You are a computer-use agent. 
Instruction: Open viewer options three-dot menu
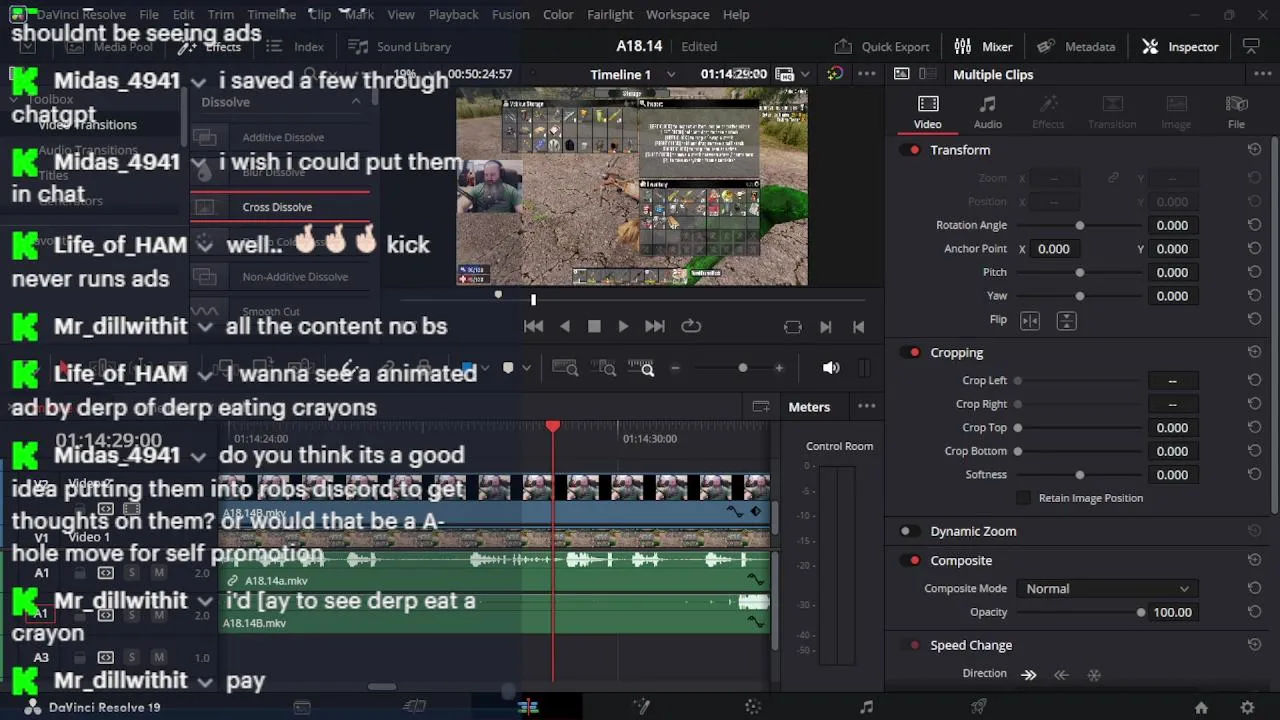point(867,74)
